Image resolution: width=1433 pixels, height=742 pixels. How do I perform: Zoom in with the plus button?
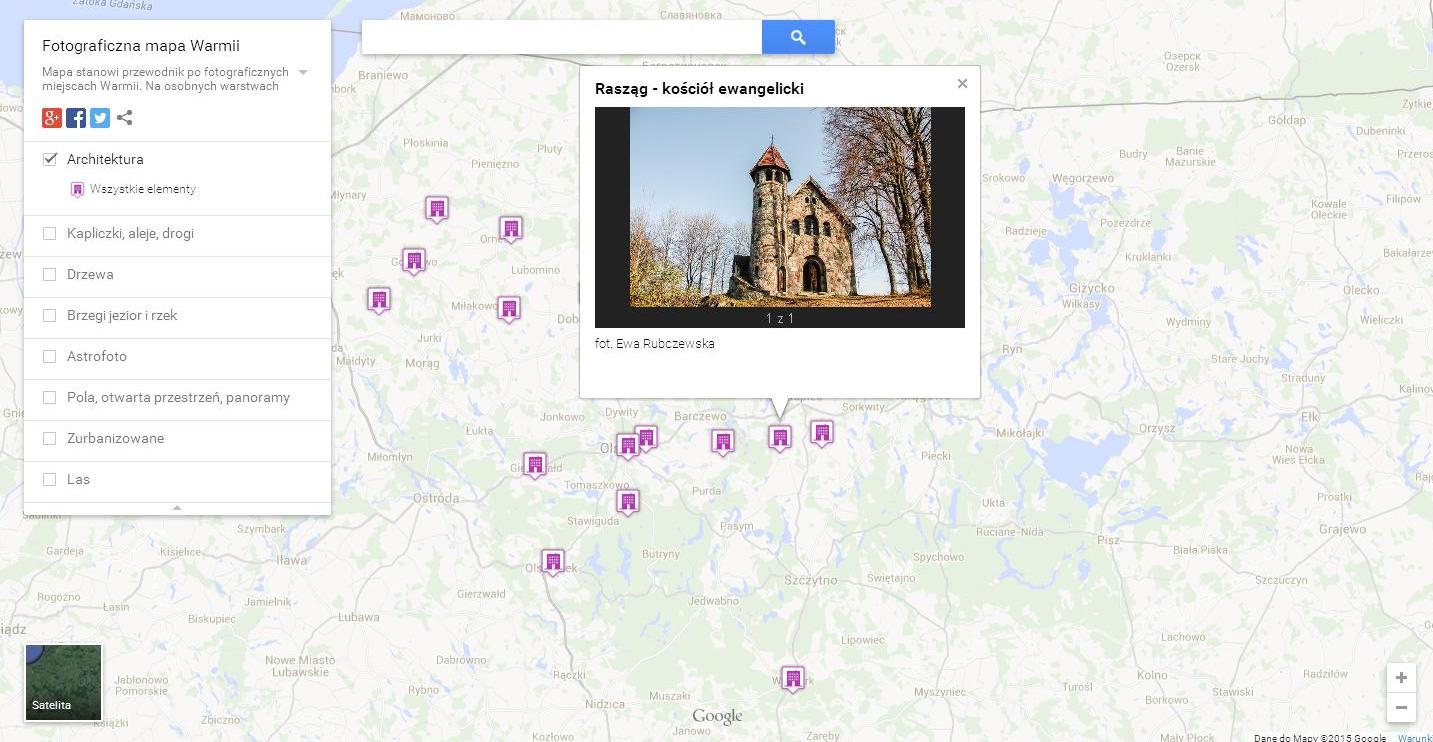click(1401, 678)
